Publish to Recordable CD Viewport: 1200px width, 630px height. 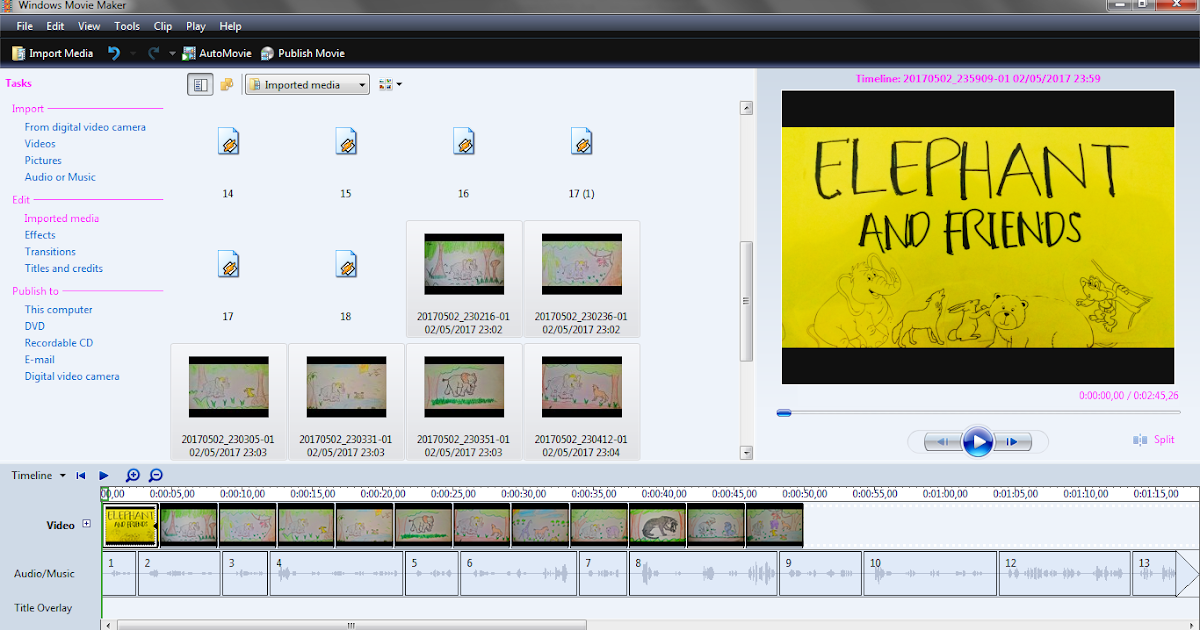click(x=59, y=343)
